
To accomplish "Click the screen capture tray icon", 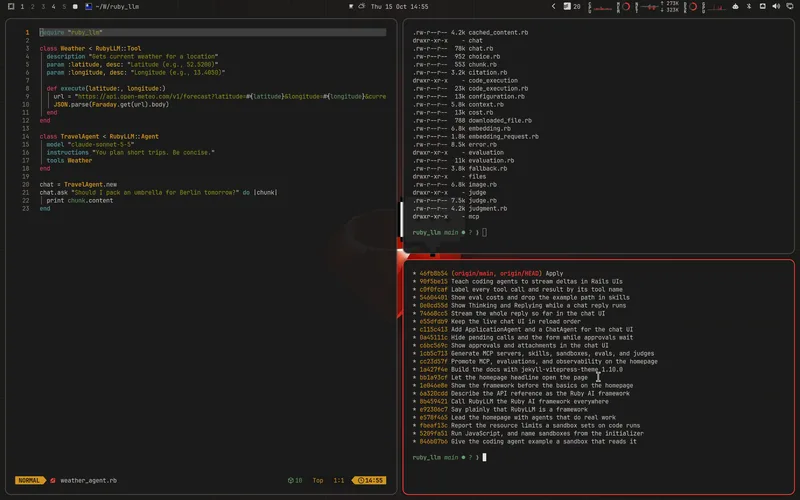I will click(x=763, y=7).
